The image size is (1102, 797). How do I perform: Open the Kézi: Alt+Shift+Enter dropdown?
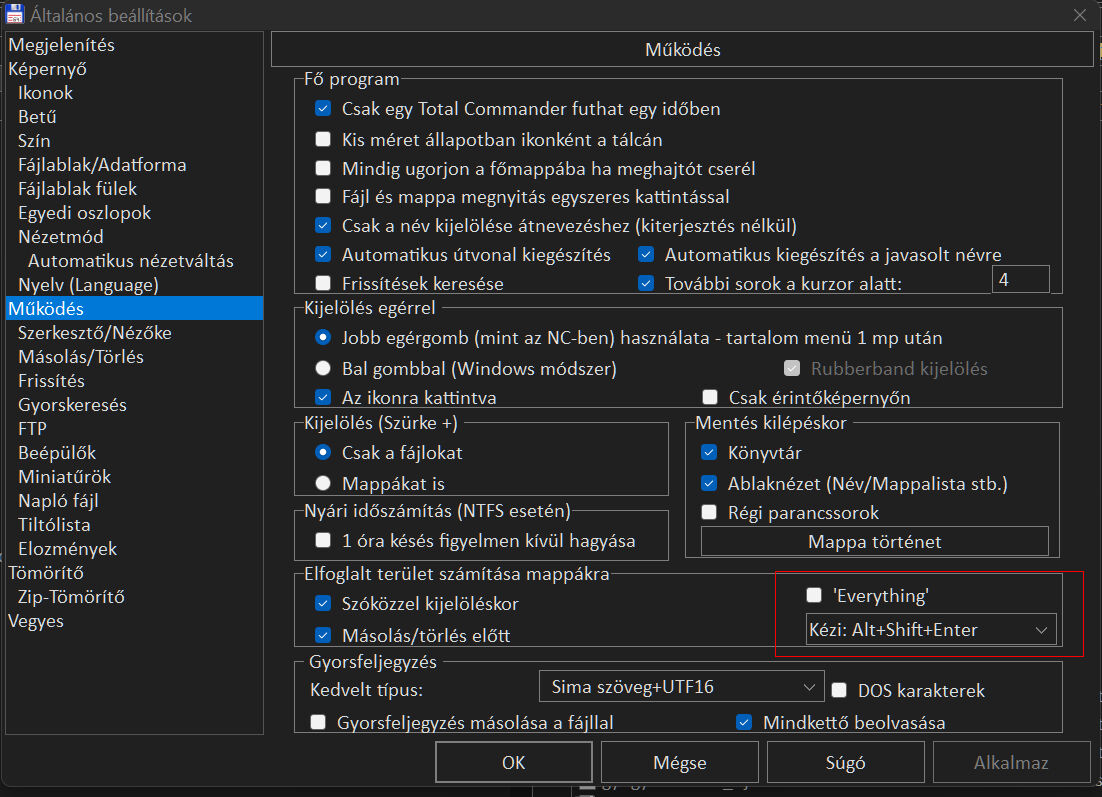tap(930, 630)
